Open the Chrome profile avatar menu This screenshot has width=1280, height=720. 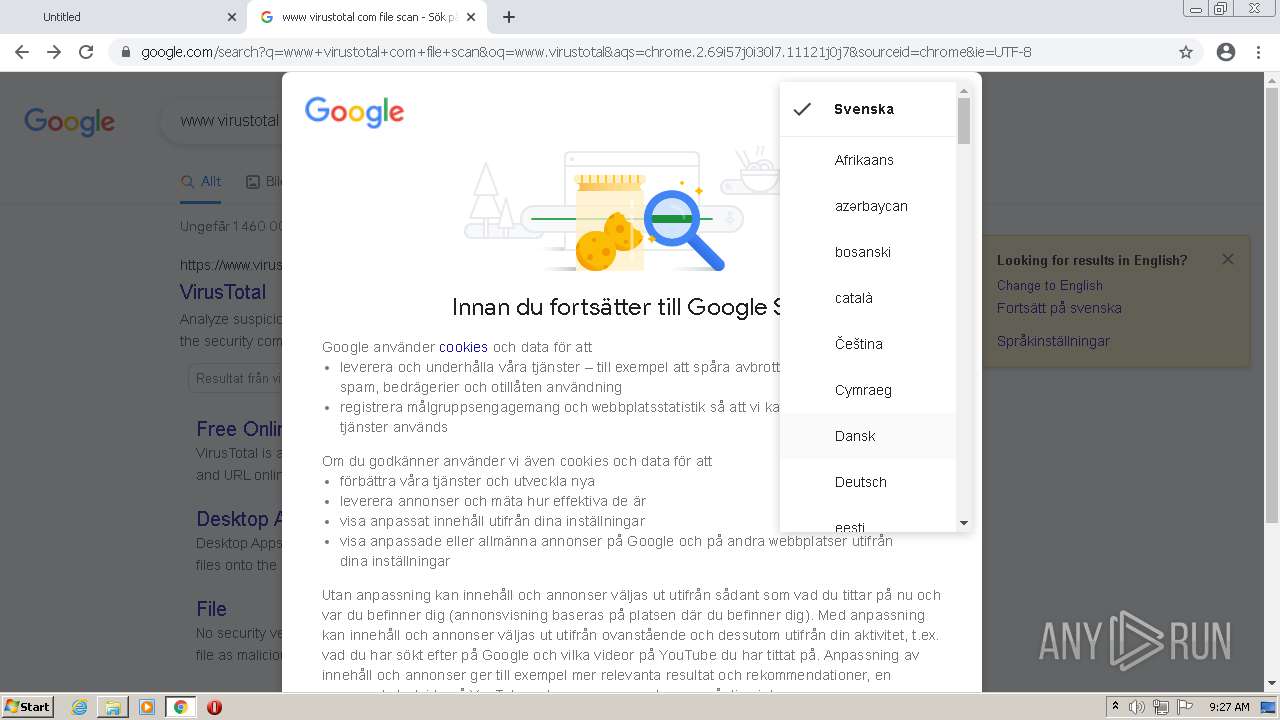pyautogui.click(x=1226, y=52)
